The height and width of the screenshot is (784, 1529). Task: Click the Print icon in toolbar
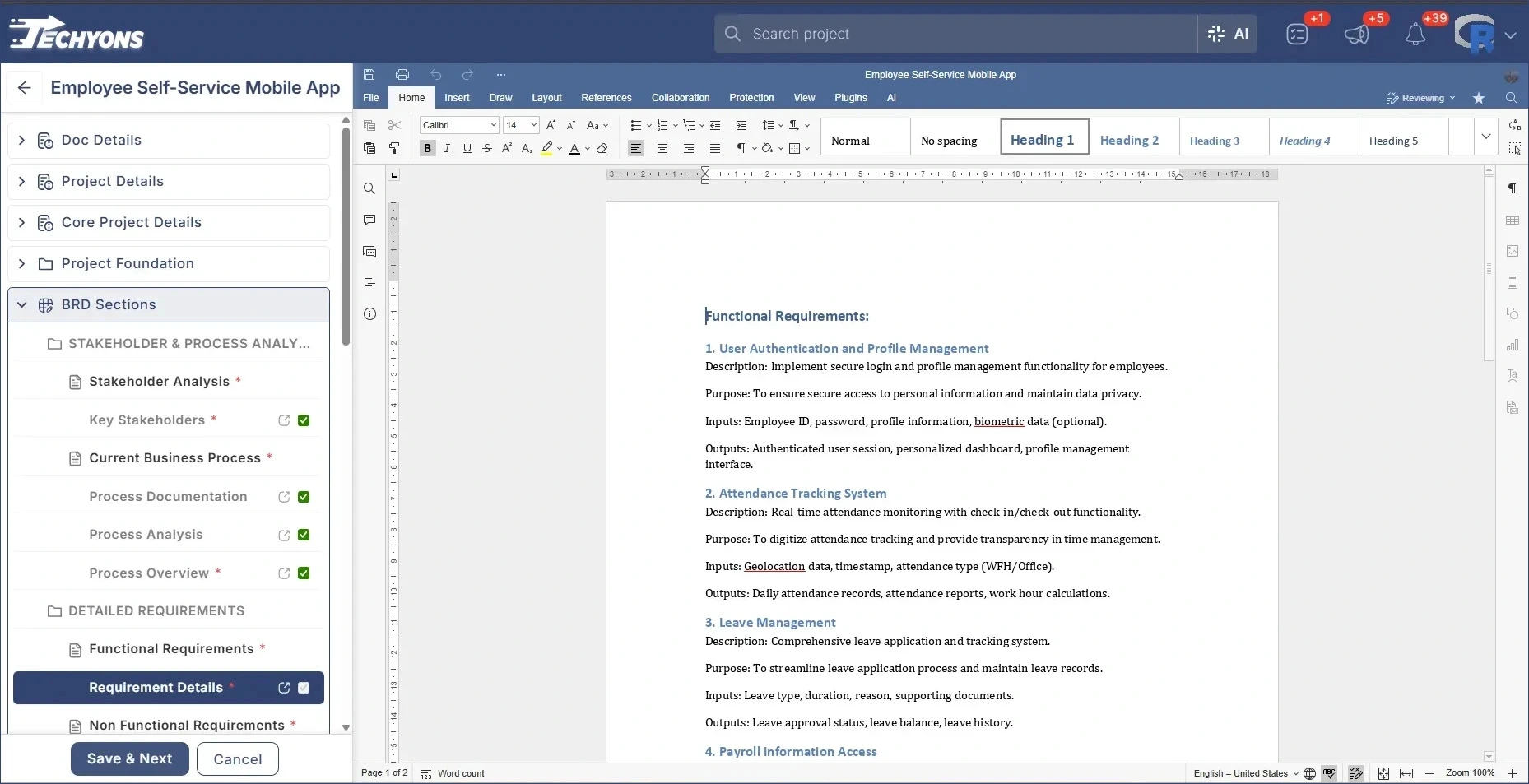tap(402, 75)
